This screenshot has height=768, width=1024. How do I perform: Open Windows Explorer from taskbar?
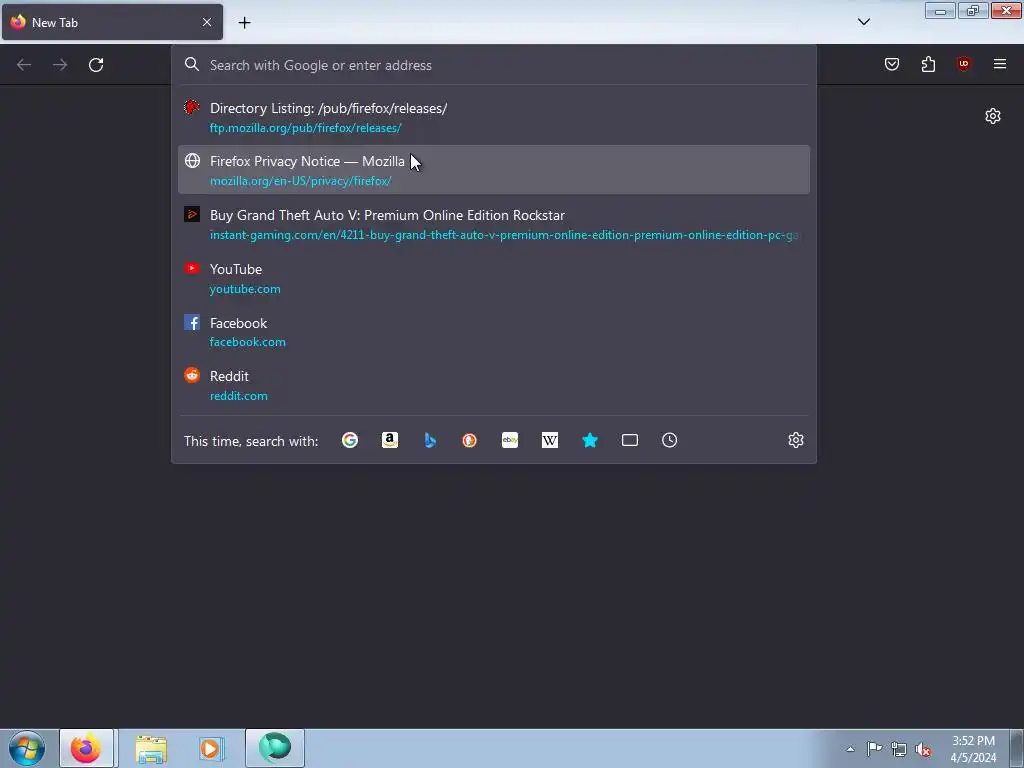click(151, 748)
